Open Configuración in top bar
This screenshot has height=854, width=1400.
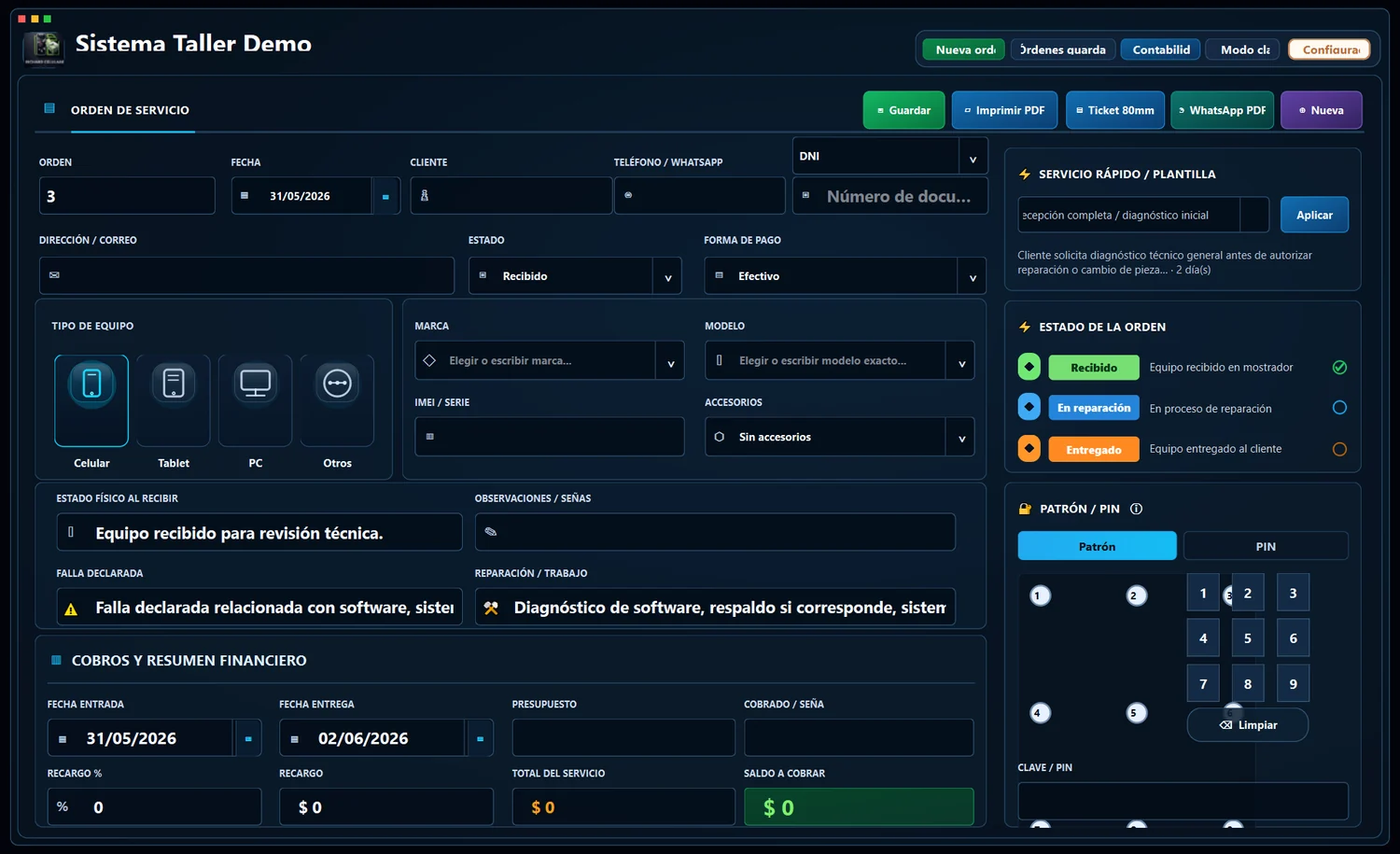(1329, 49)
